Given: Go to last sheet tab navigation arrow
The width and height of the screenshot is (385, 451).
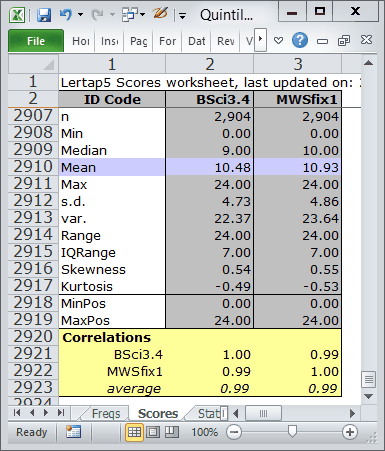Looking at the screenshot, I should coord(61,413).
